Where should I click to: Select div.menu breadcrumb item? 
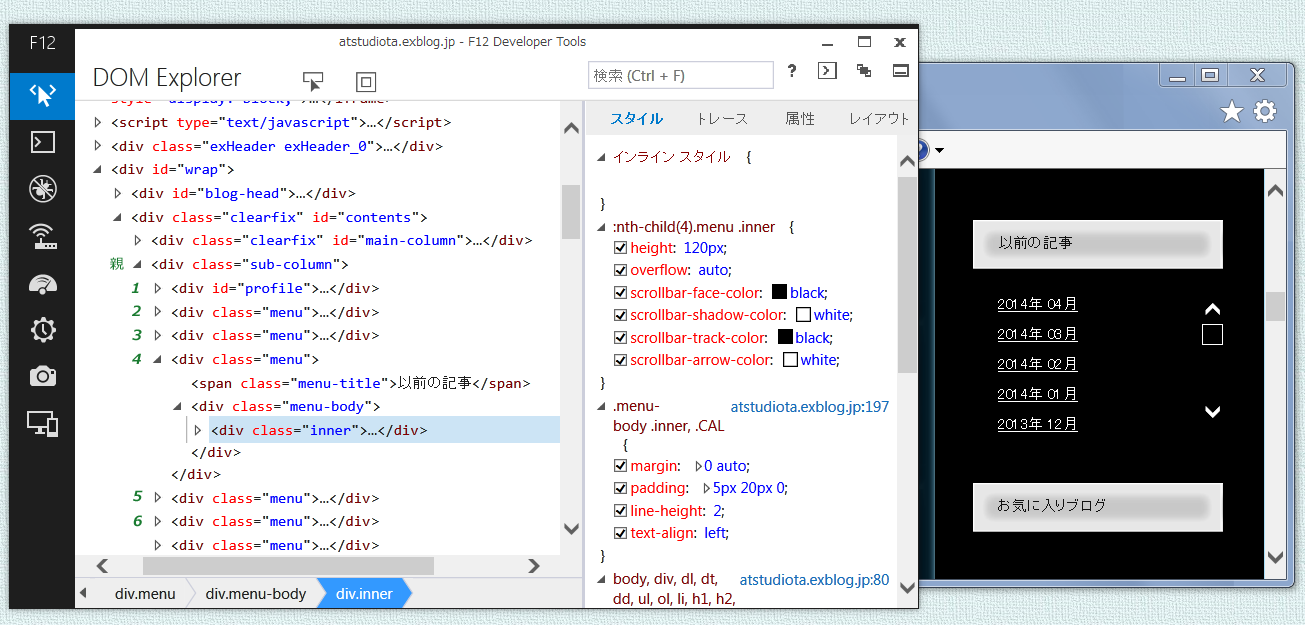coord(145,594)
